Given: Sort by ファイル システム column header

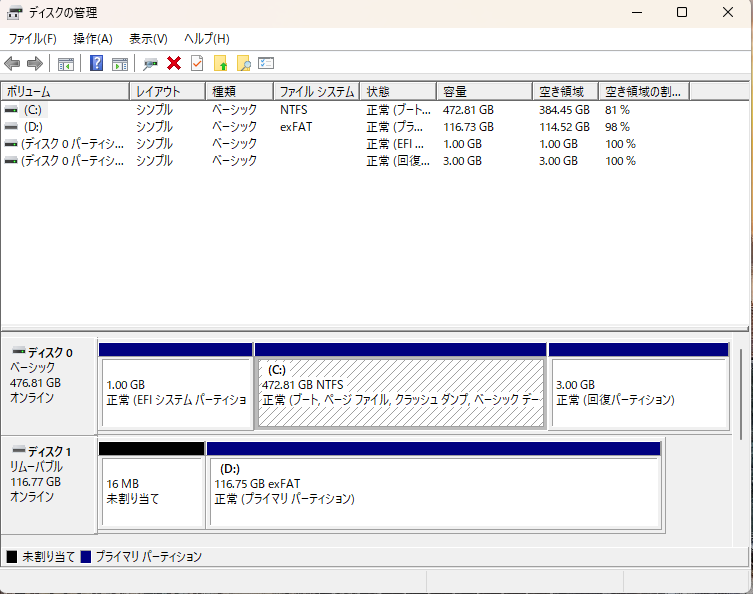Looking at the screenshot, I should [x=317, y=91].
